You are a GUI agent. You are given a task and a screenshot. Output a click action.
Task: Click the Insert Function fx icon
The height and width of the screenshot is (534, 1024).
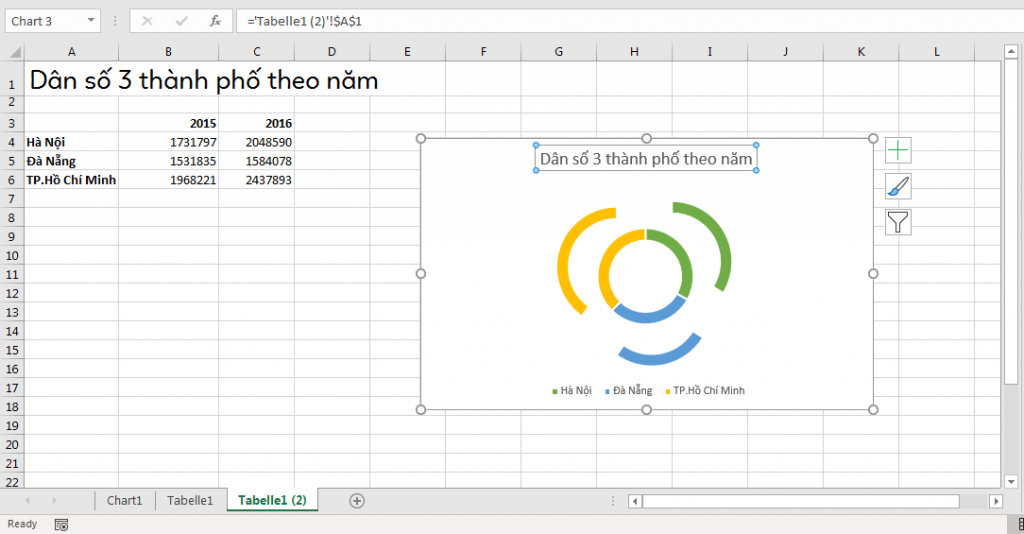(x=215, y=20)
